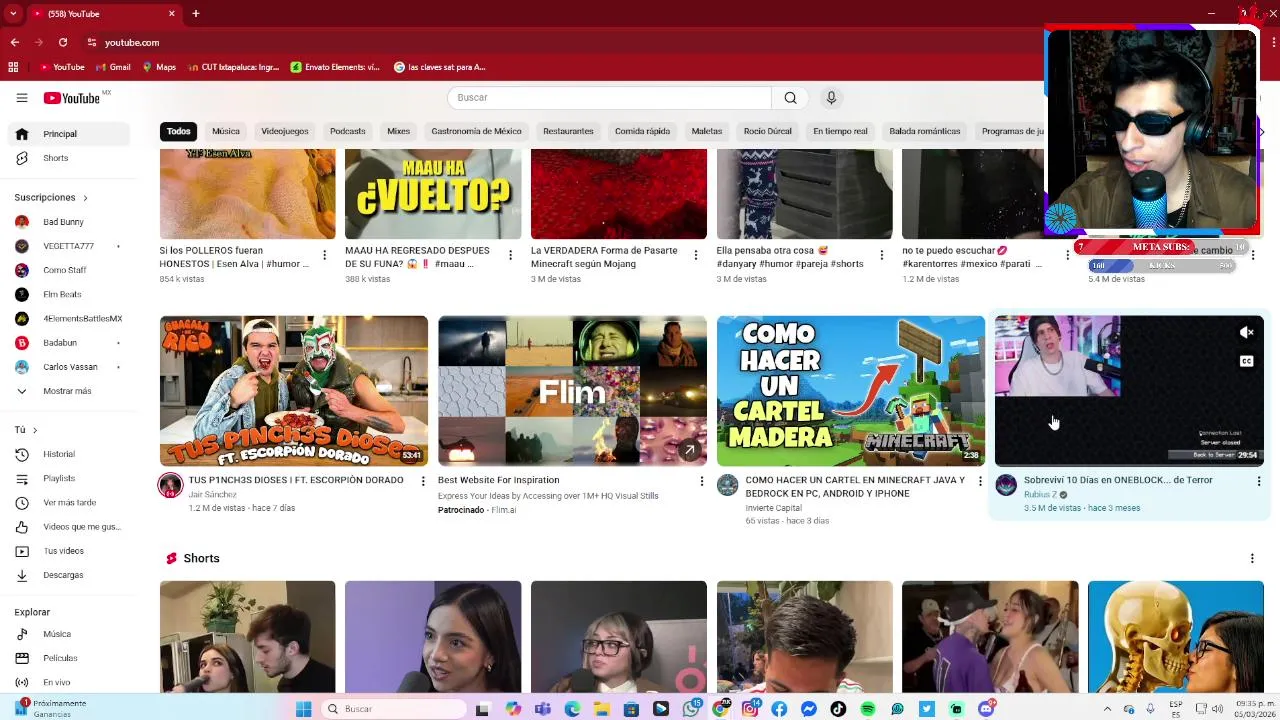Open Historial in the sidebar
1280x720 pixels.
(x=68, y=454)
